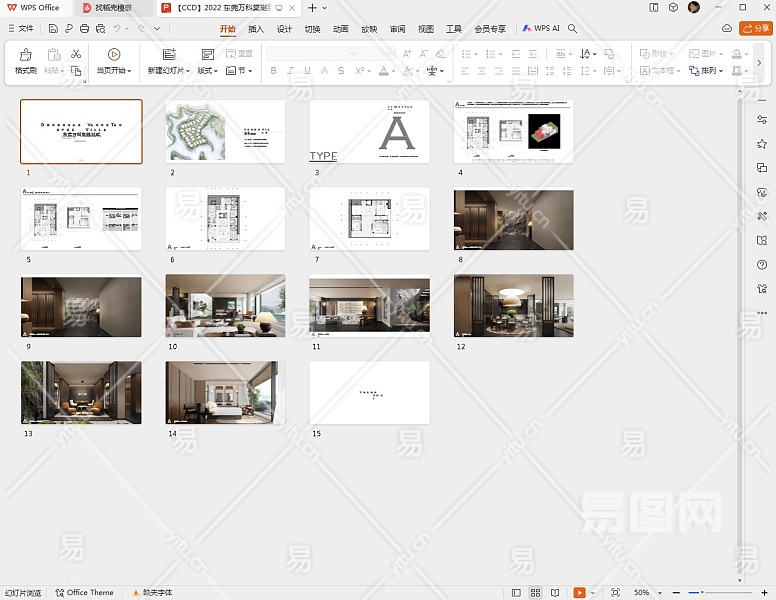Open the 插入 ribbon tab
Viewport: 776px width, 600px height.
point(256,29)
